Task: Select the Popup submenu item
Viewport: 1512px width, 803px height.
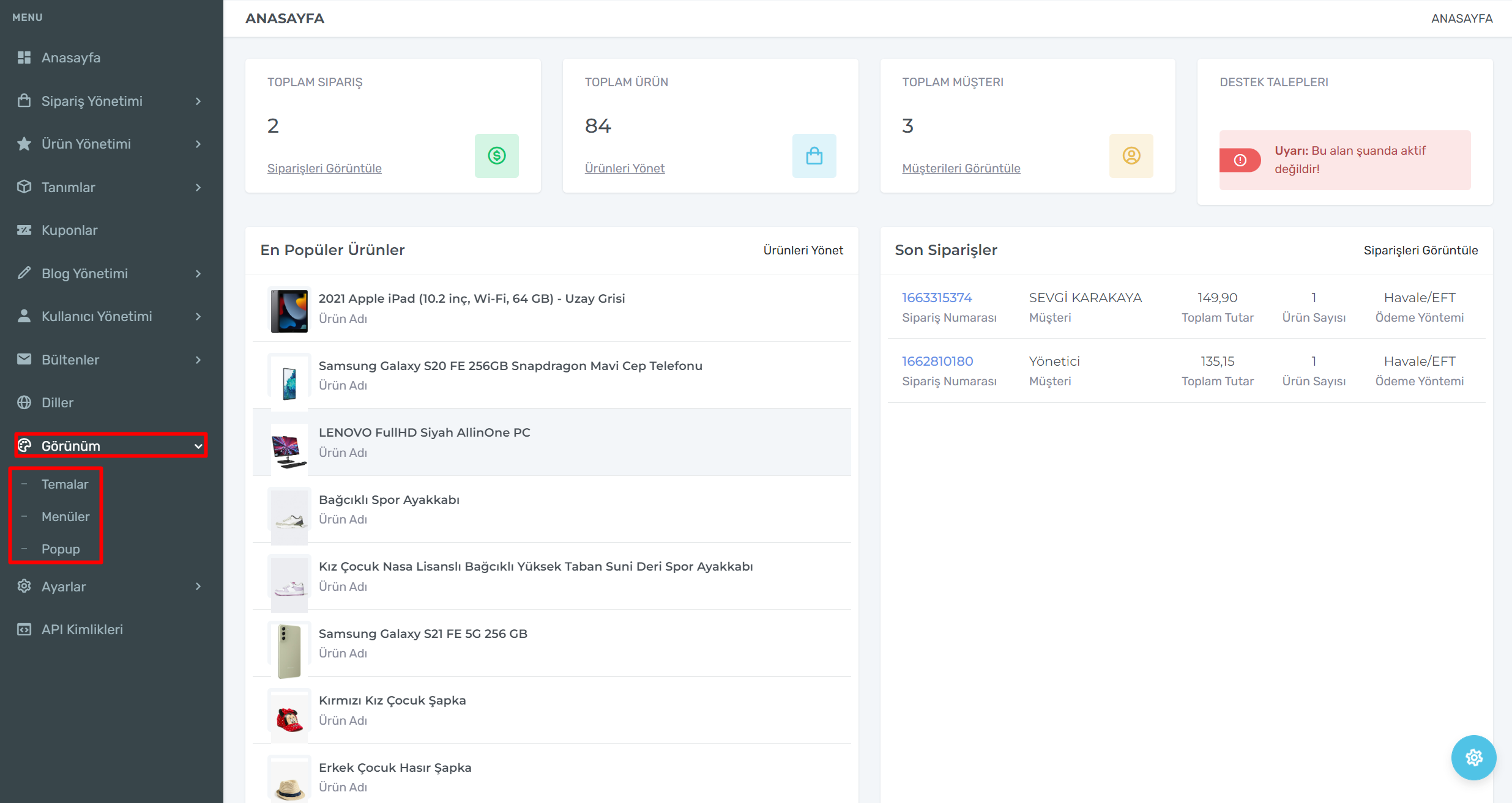Action: click(61, 549)
